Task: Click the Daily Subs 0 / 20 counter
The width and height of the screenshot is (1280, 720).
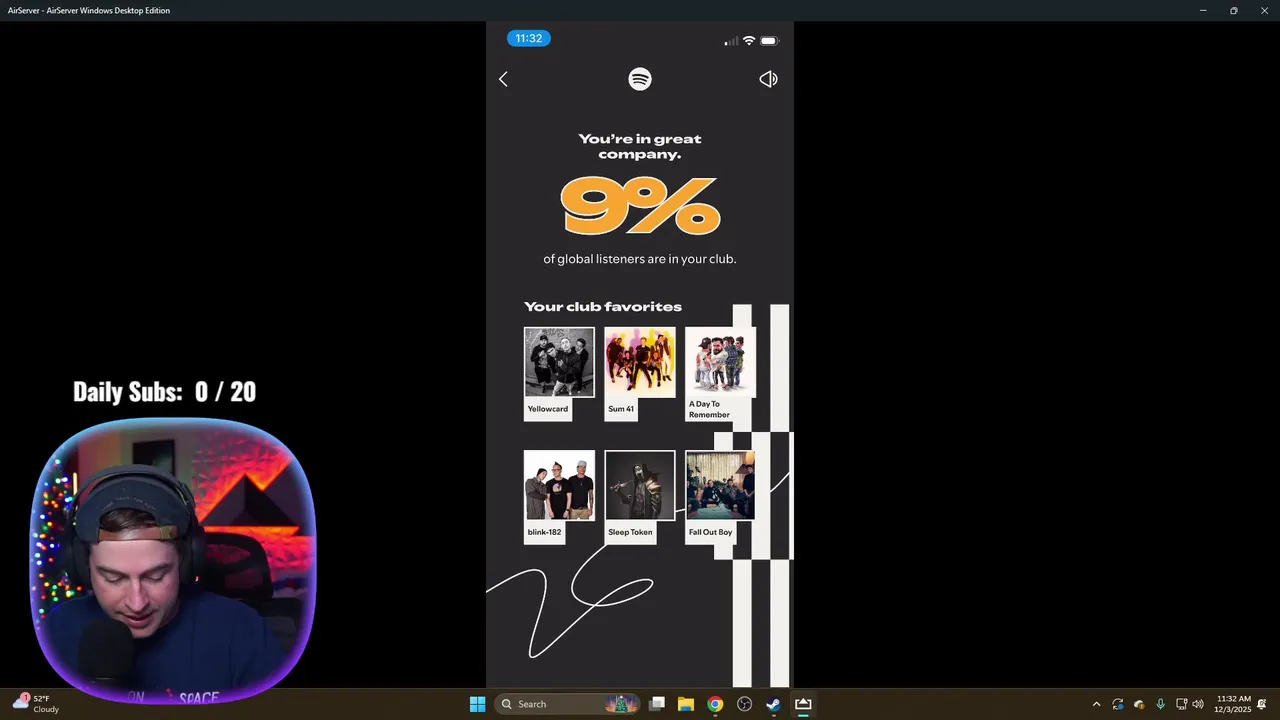Action: (x=165, y=392)
